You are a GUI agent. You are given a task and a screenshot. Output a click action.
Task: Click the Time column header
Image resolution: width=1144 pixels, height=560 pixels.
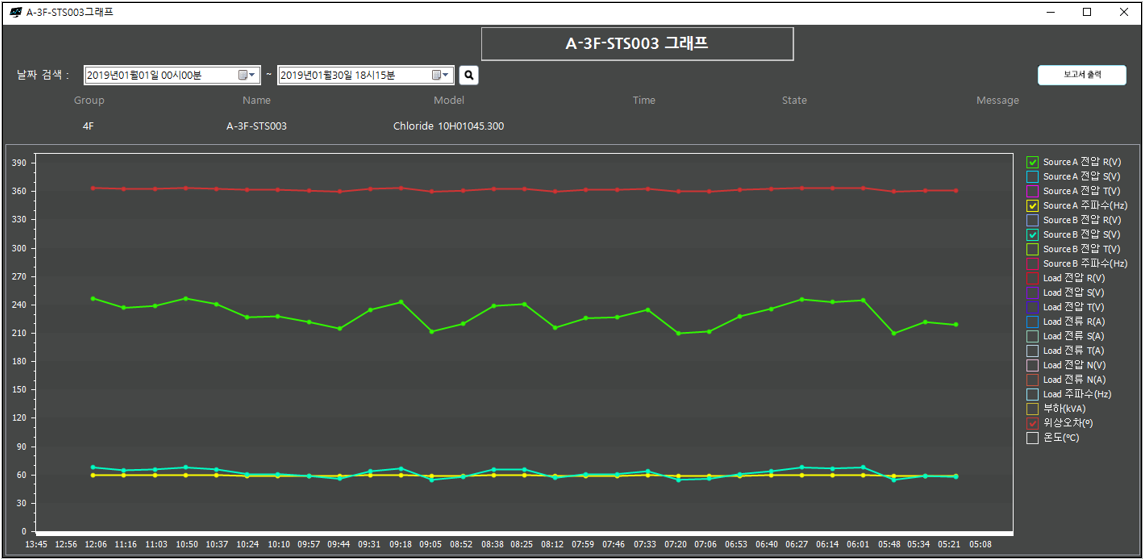[x=644, y=100]
